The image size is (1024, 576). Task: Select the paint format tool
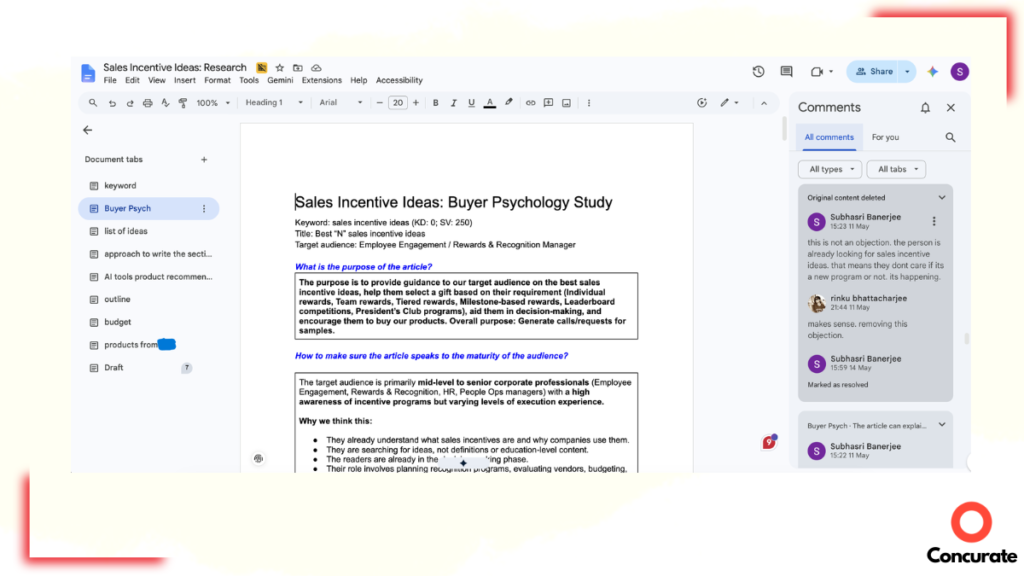click(183, 103)
